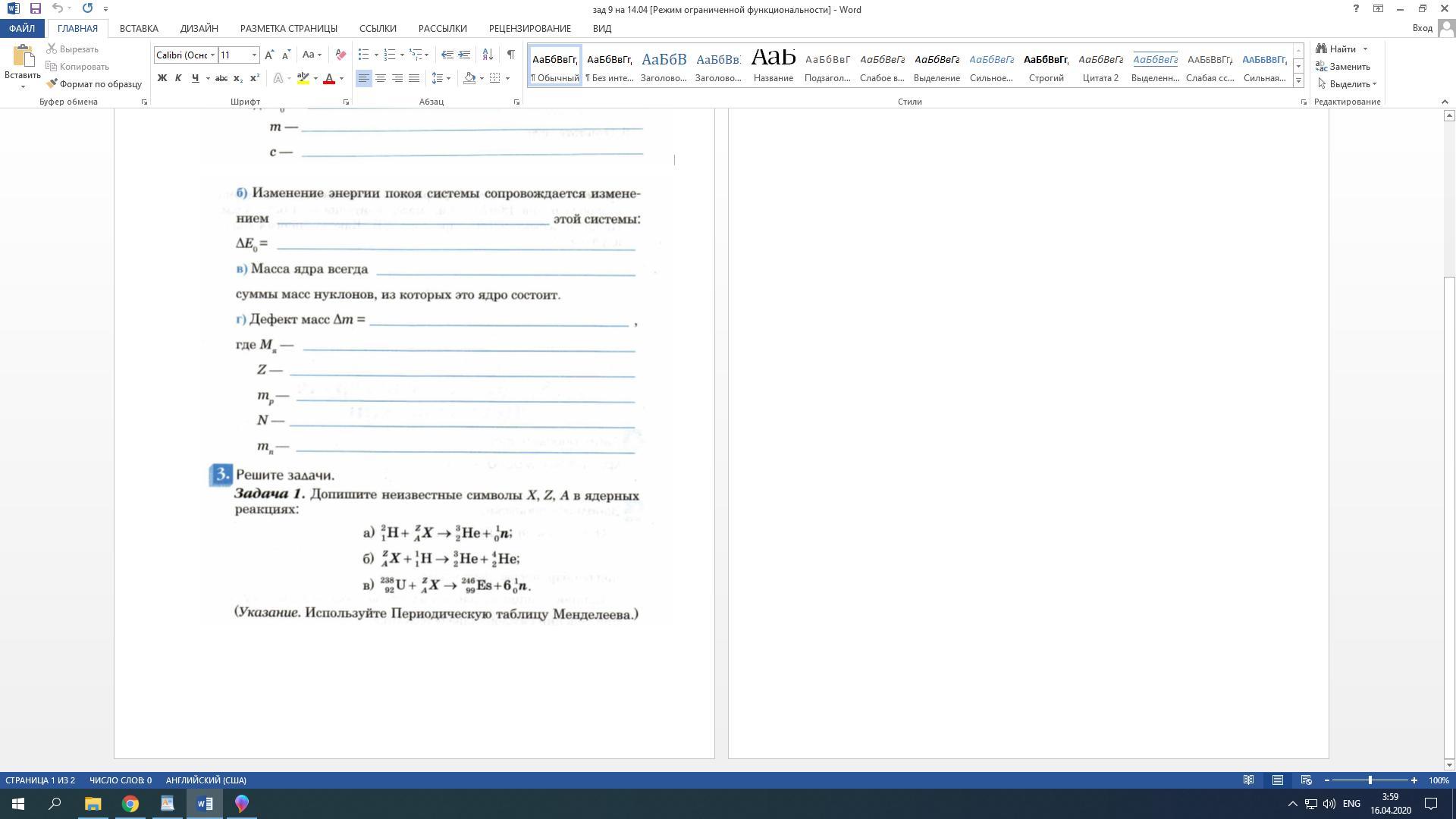1456x819 pixels.
Task: Click the sort A-Z icon
Action: click(488, 55)
